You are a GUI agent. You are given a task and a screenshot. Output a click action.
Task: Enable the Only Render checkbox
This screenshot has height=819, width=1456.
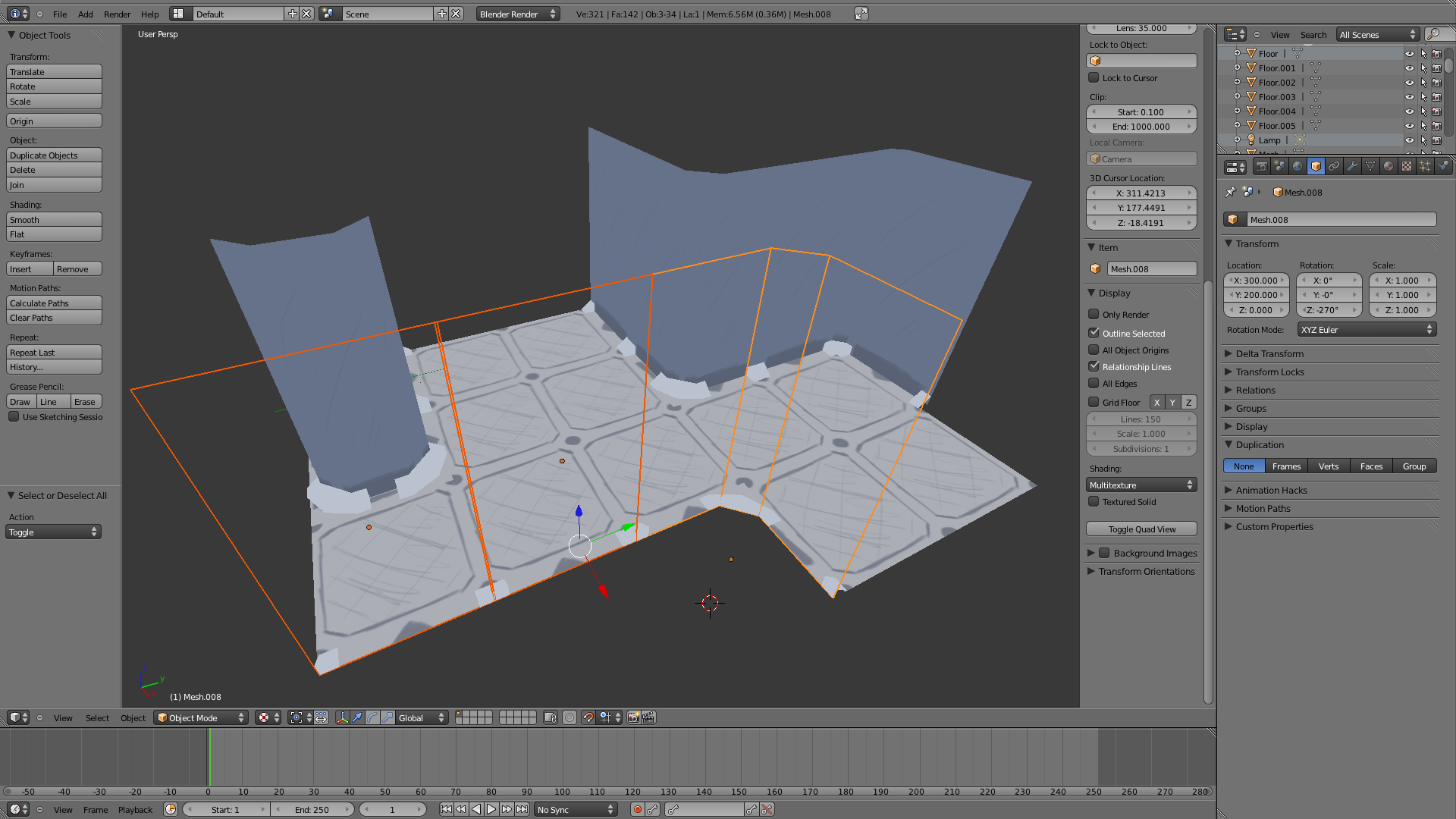click(1094, 314)
